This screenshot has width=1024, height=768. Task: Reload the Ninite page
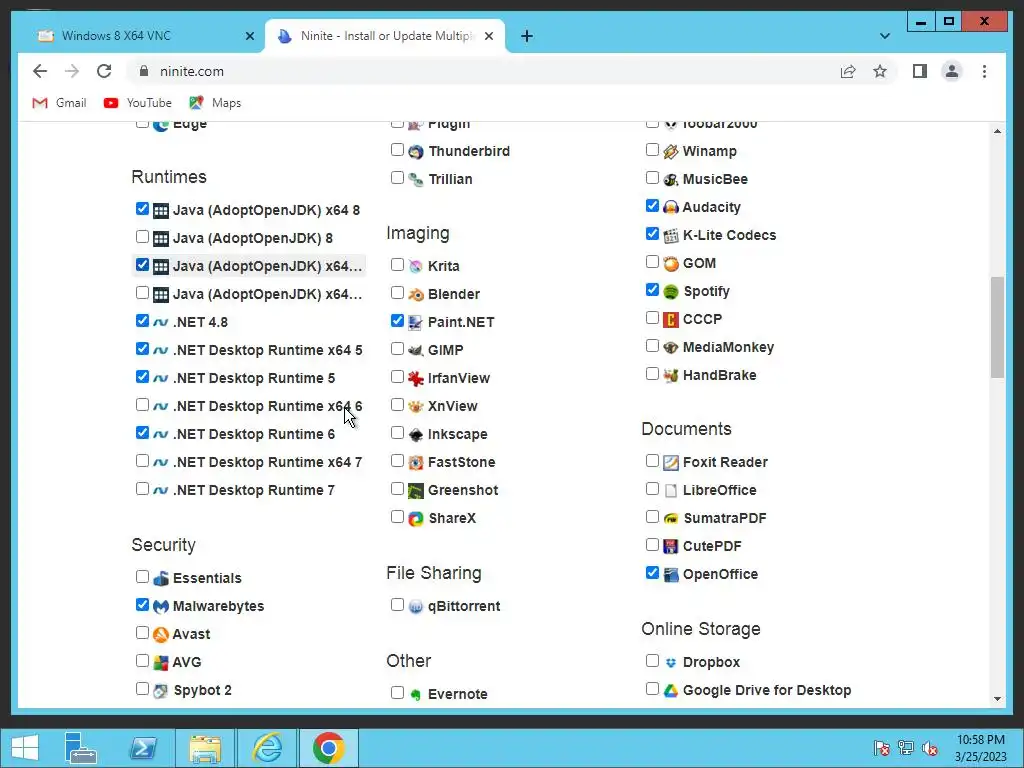[104, 71]
